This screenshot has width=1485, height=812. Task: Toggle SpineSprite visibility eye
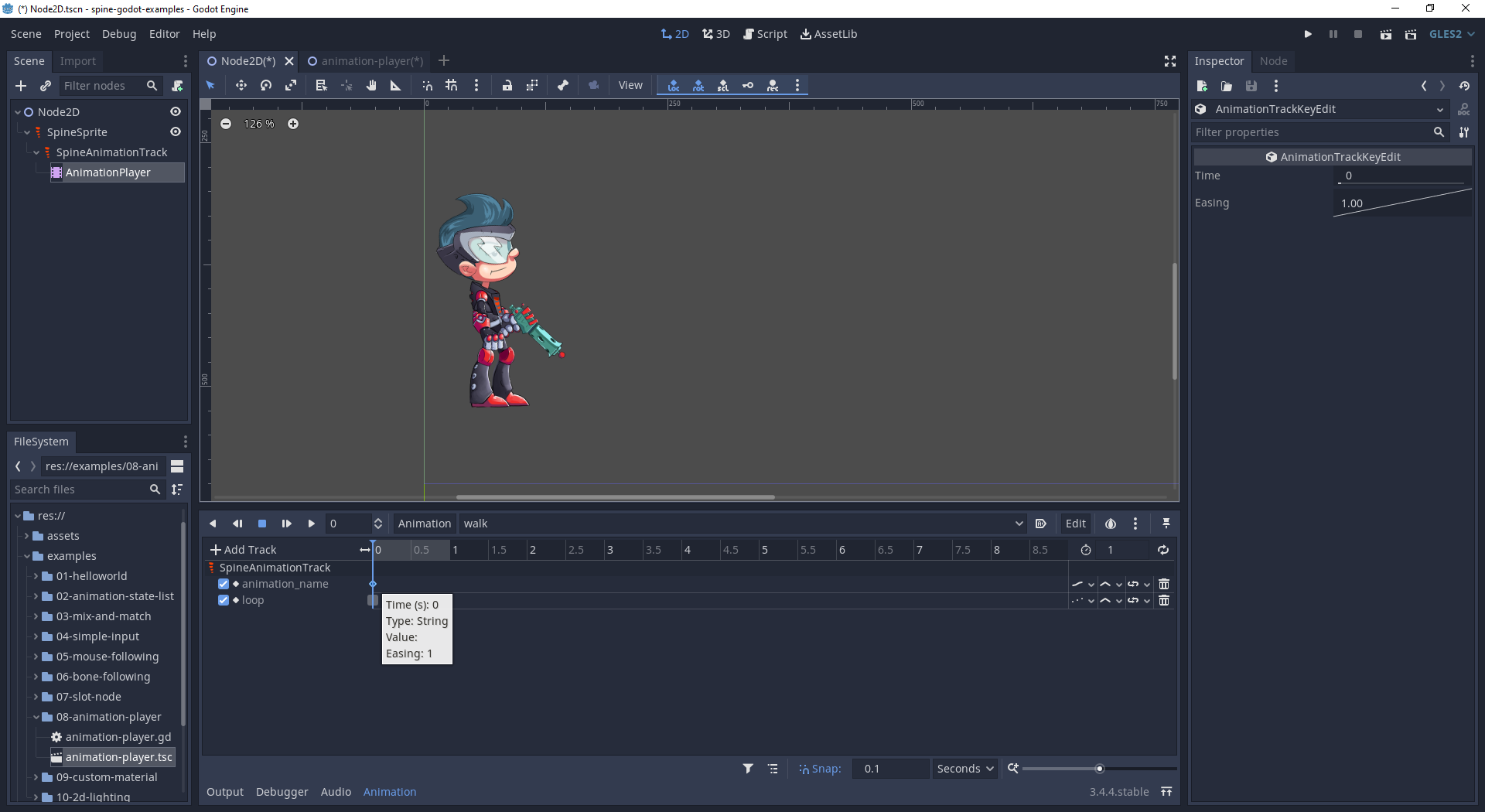click(x=176, y=132)
